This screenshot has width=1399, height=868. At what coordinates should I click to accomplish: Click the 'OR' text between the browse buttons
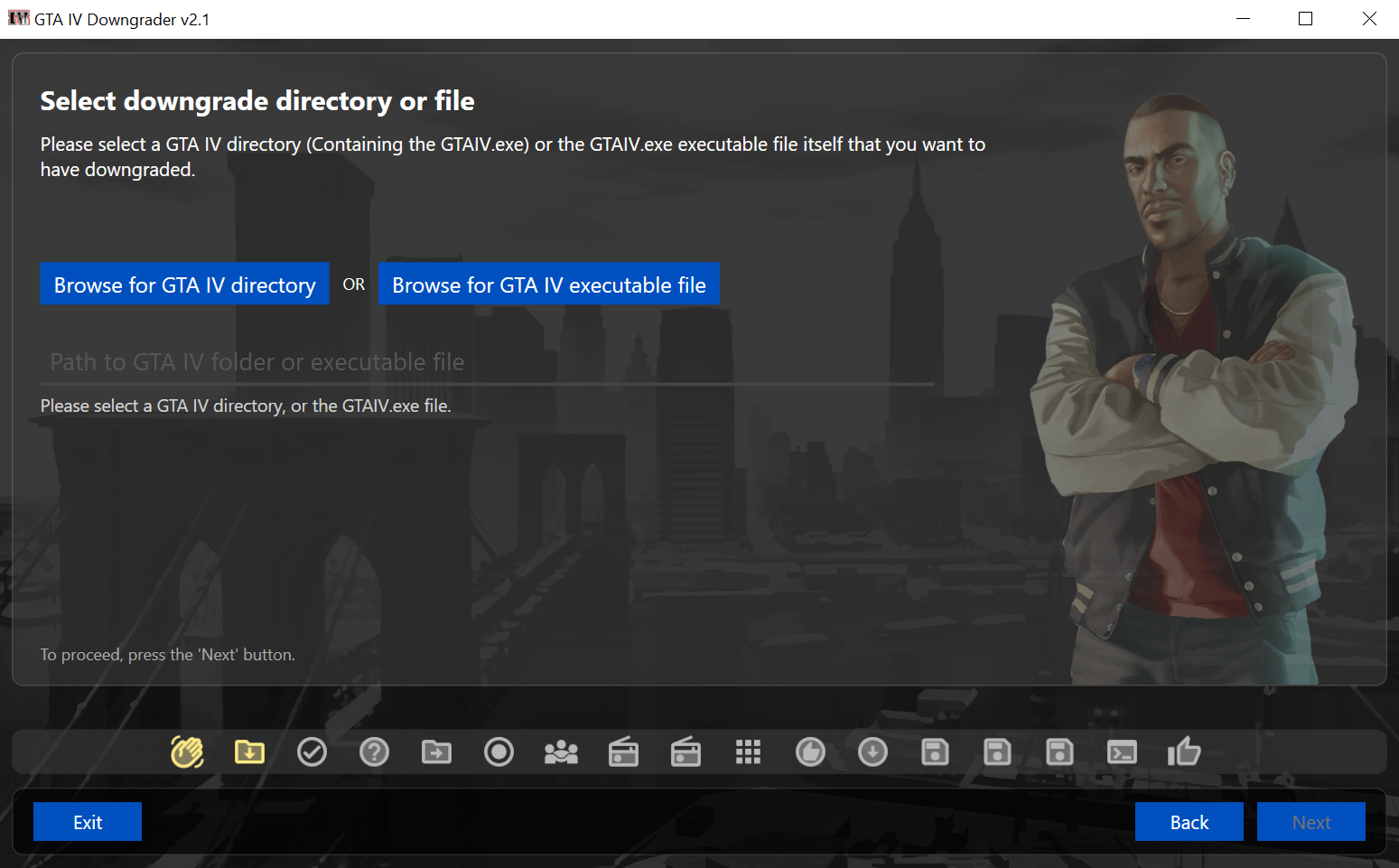354,285
